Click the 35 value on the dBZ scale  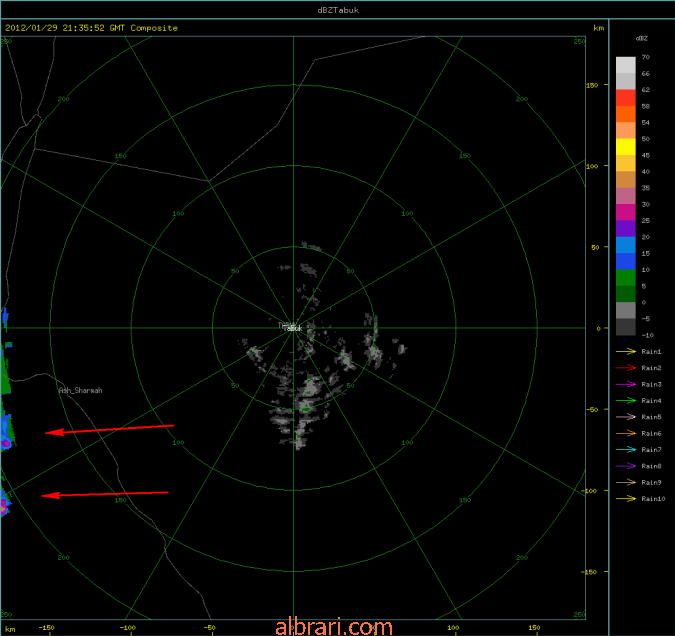(x=645, y=188)
